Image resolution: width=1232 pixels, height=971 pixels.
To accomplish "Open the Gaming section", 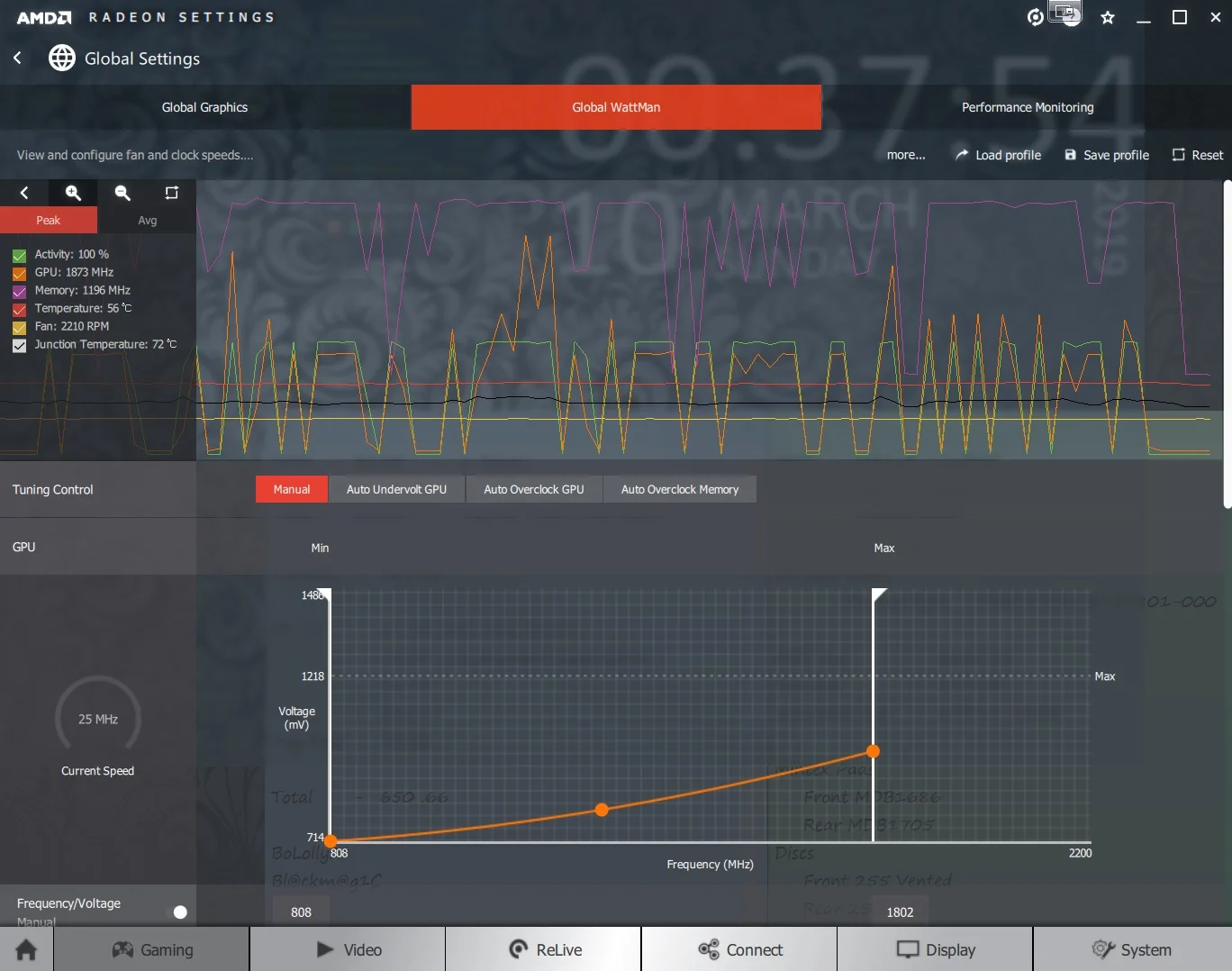I will (x=152, y=949).
